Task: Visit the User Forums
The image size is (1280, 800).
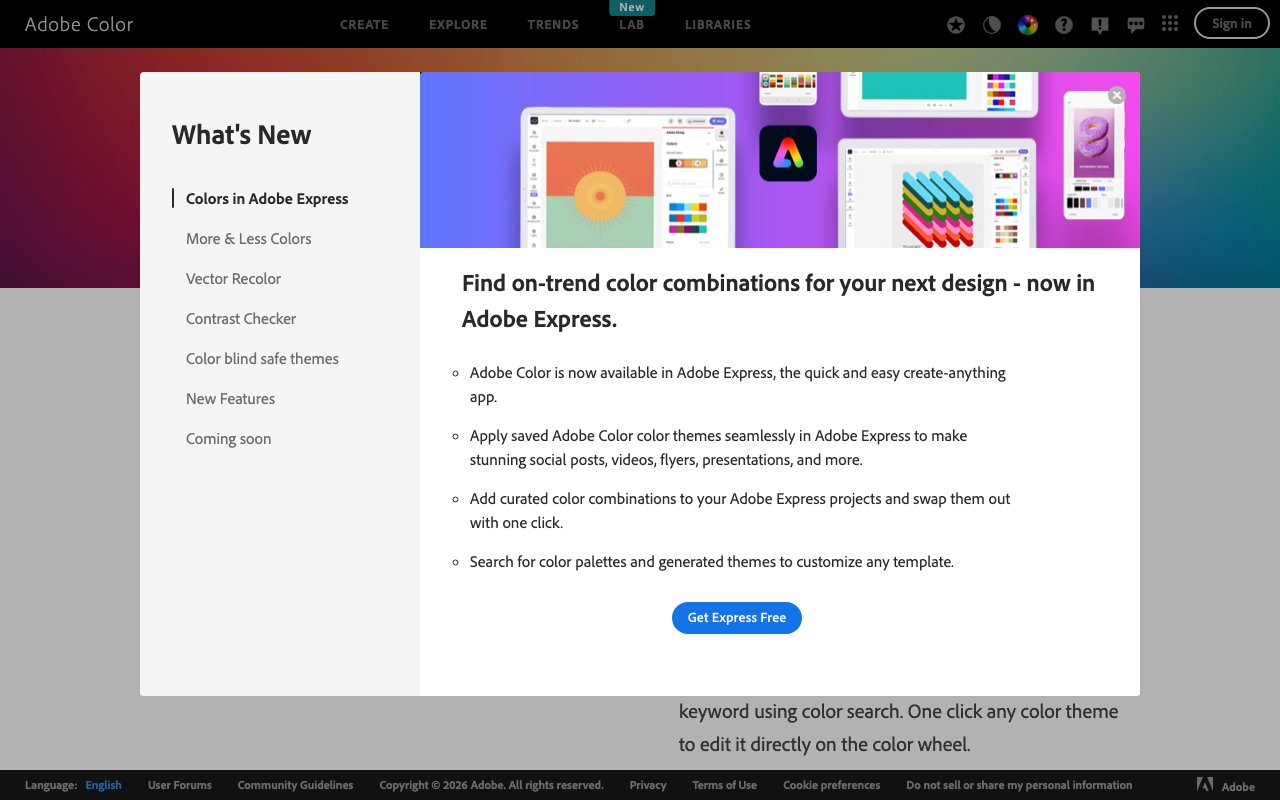Action: (x=179, y=785)
